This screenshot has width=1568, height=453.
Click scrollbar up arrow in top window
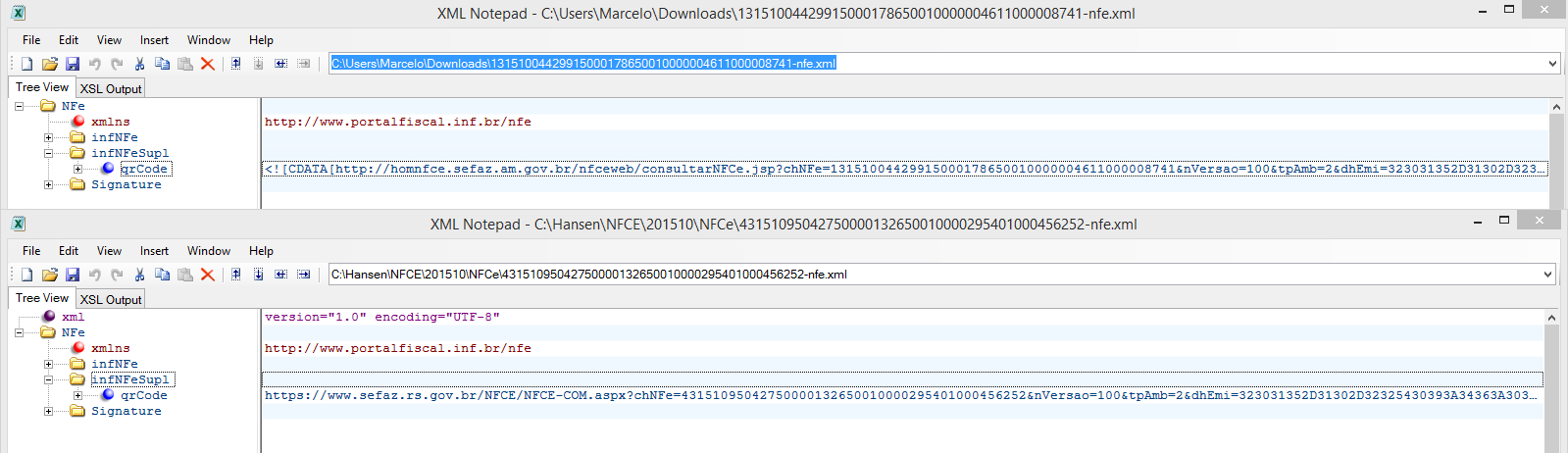tap(1555, 107)
